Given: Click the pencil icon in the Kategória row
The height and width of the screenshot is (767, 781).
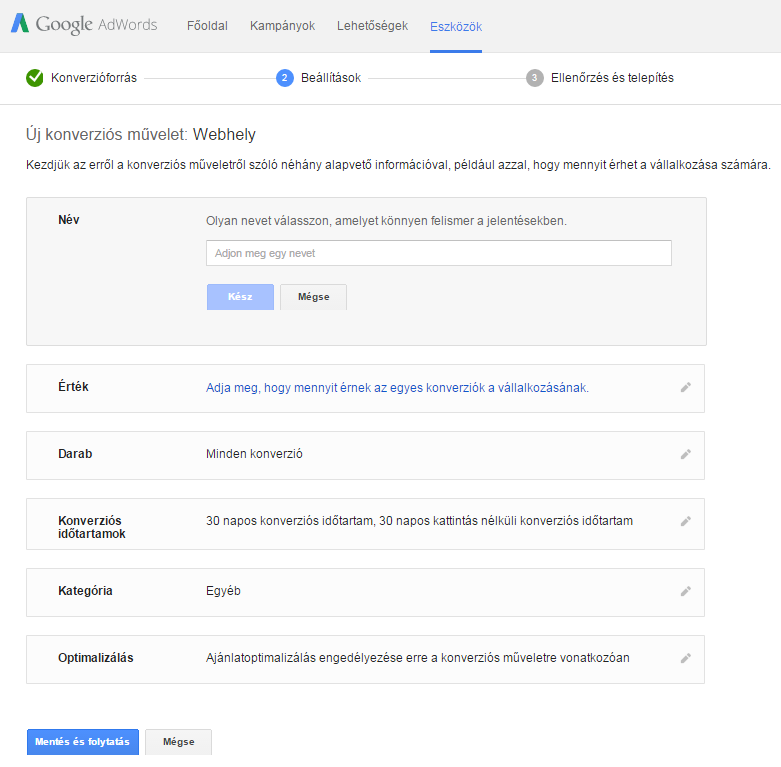Looking at the screenshot, I should [x=686, y=591].
